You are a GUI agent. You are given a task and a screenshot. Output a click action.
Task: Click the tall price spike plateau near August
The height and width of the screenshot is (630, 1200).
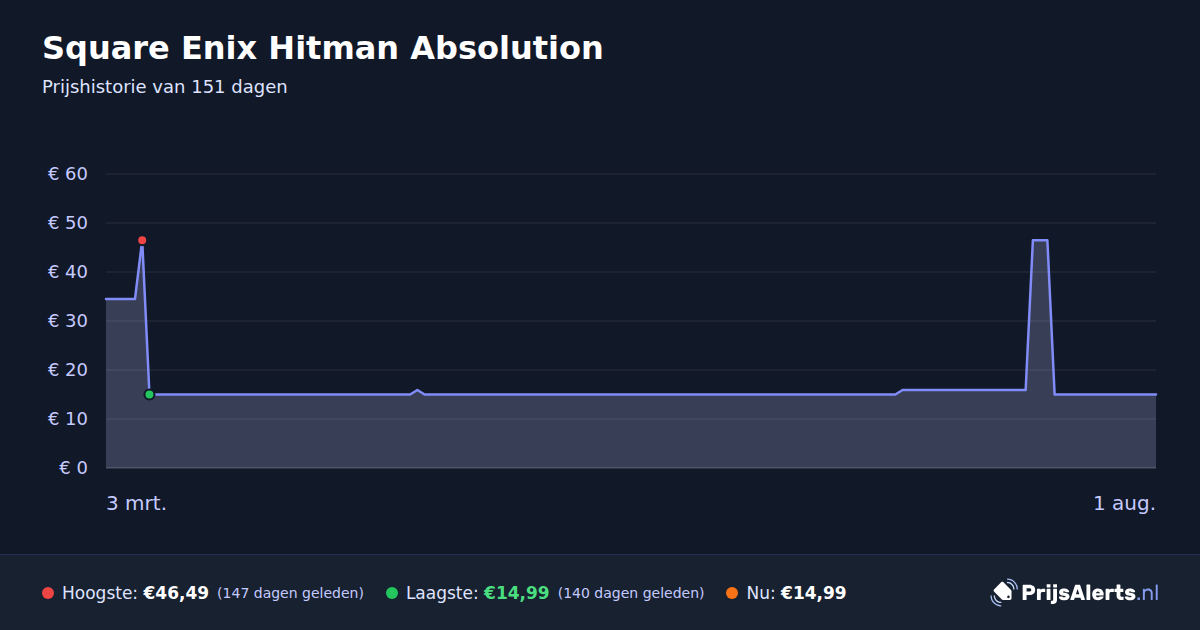point(1040,241)
